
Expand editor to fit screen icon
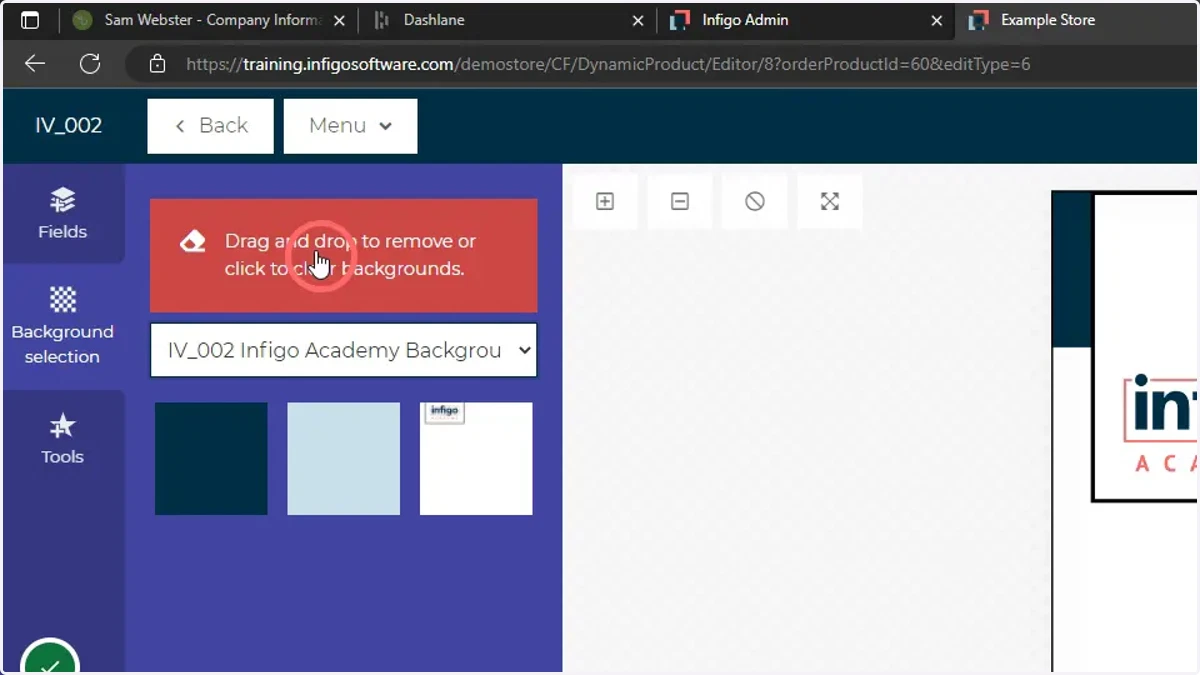830,201
